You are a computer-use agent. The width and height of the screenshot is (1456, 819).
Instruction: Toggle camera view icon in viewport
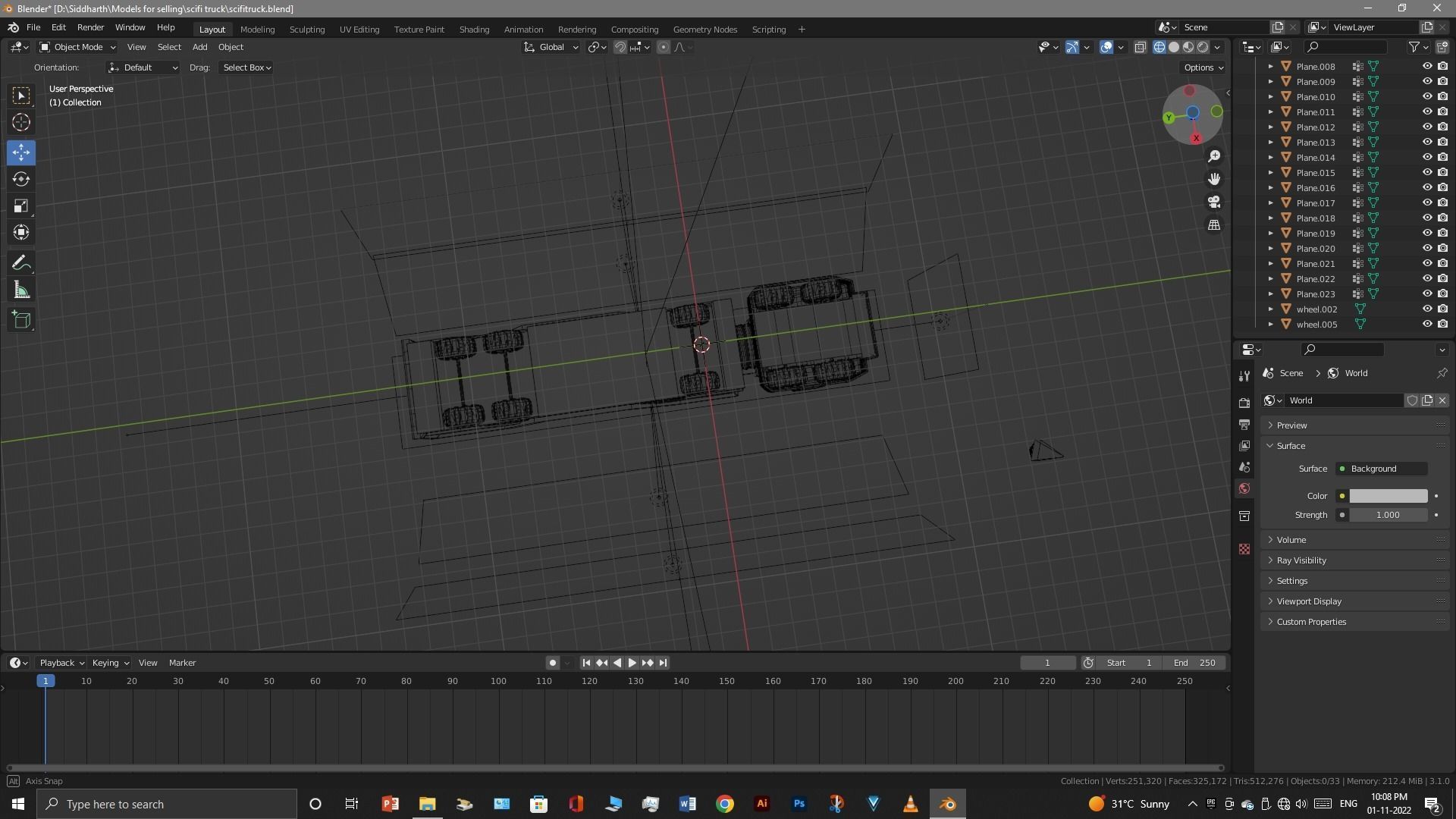[1214, 202]
